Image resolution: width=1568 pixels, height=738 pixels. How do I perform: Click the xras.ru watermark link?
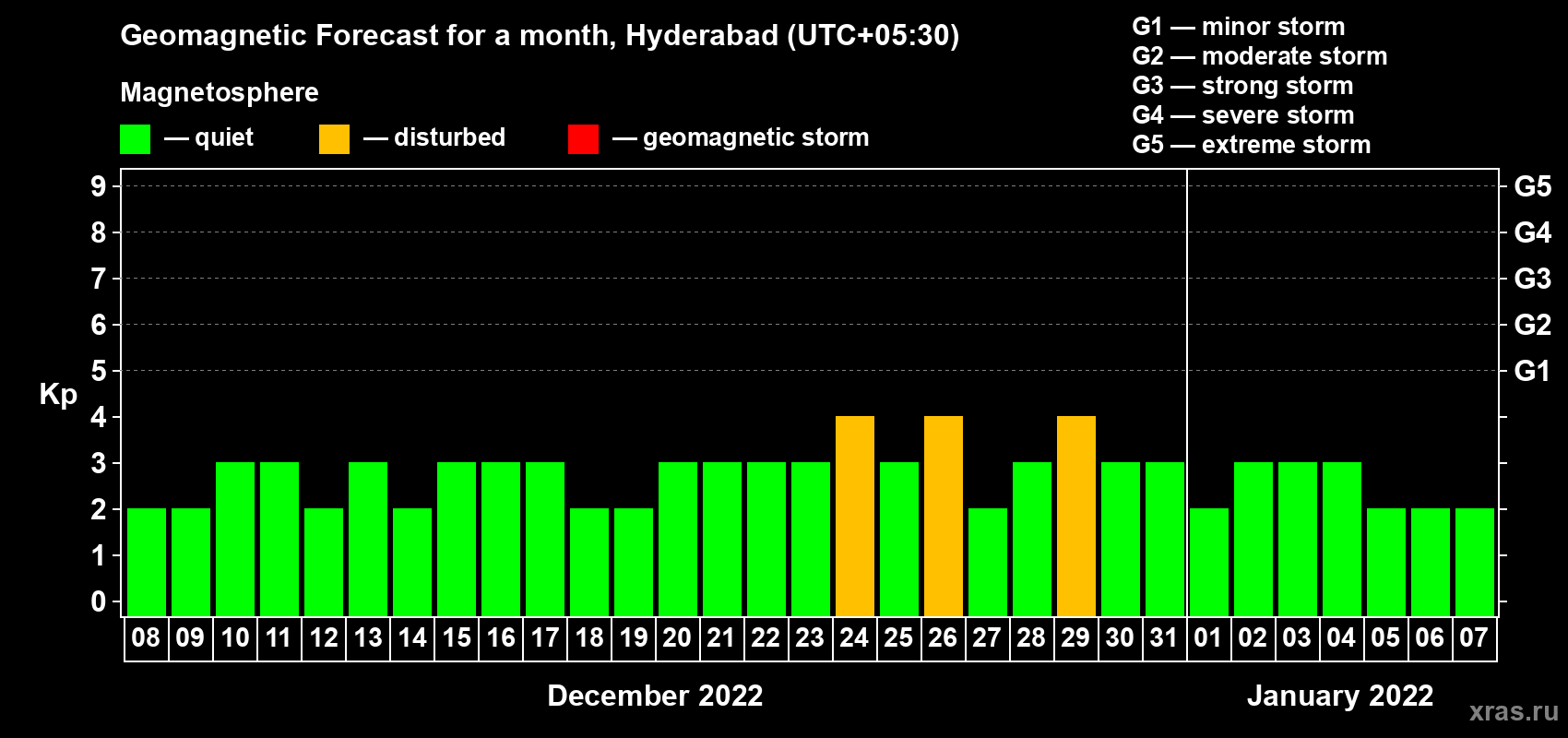point(1514,711)
